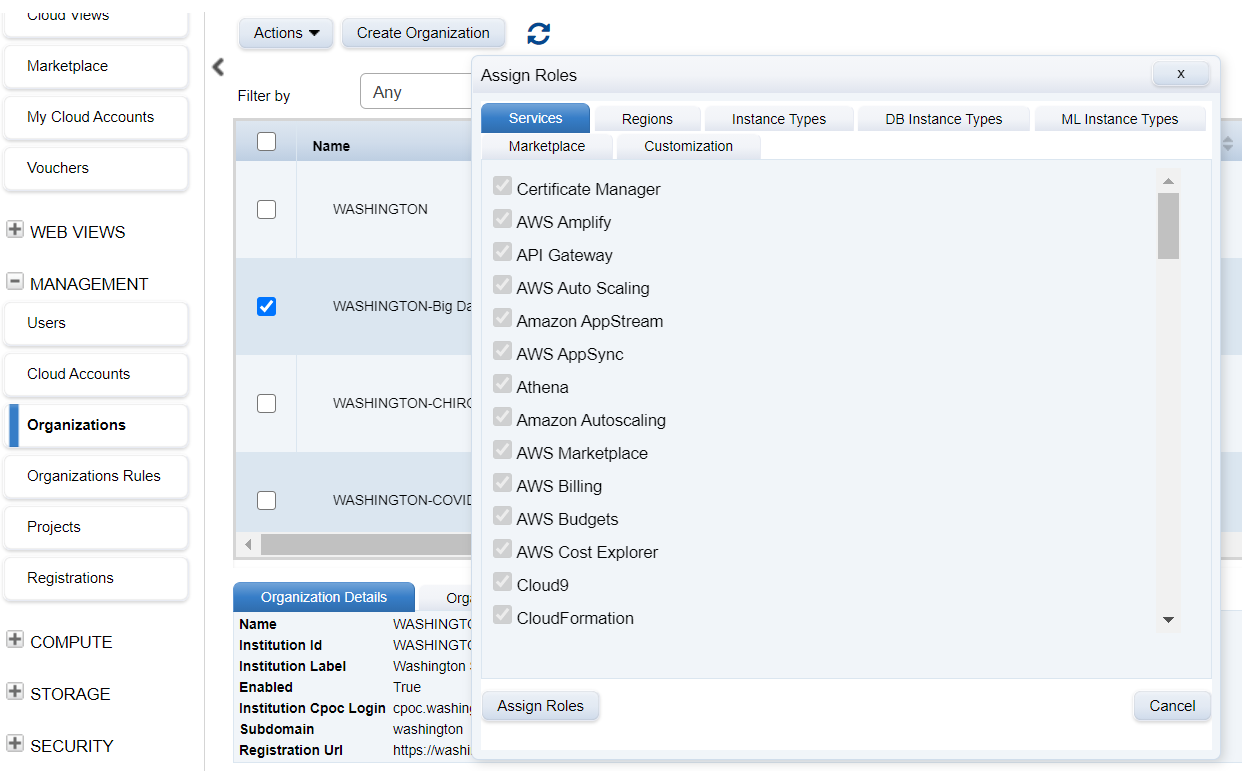The image size is (1242, 771).
Task: Toggle the Cloud9 checkbox
Action: pos(502,582)
